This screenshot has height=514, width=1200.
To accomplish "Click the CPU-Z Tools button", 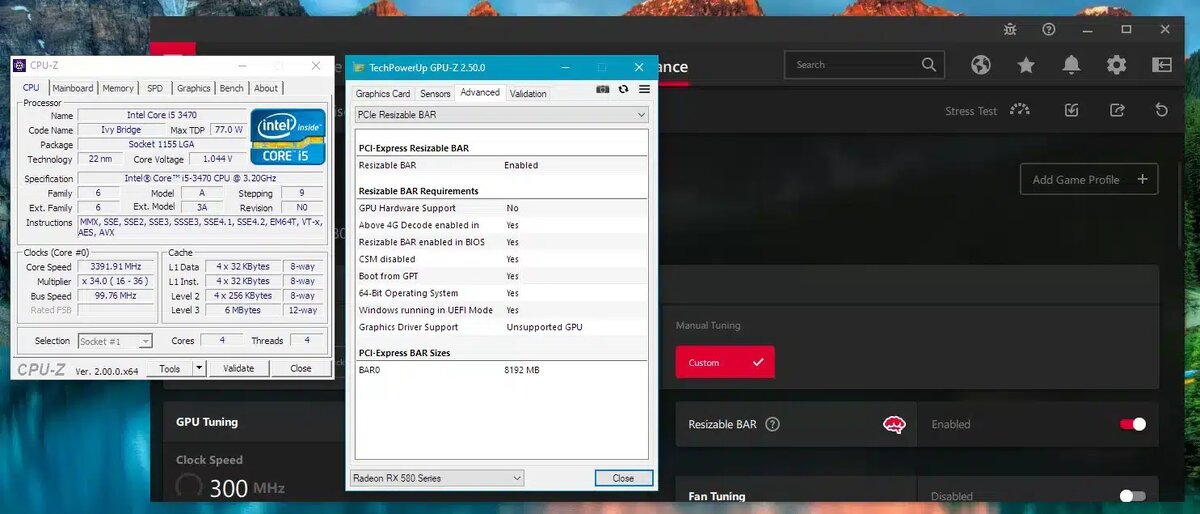I will pyautogui.click(x=170, y=368).
